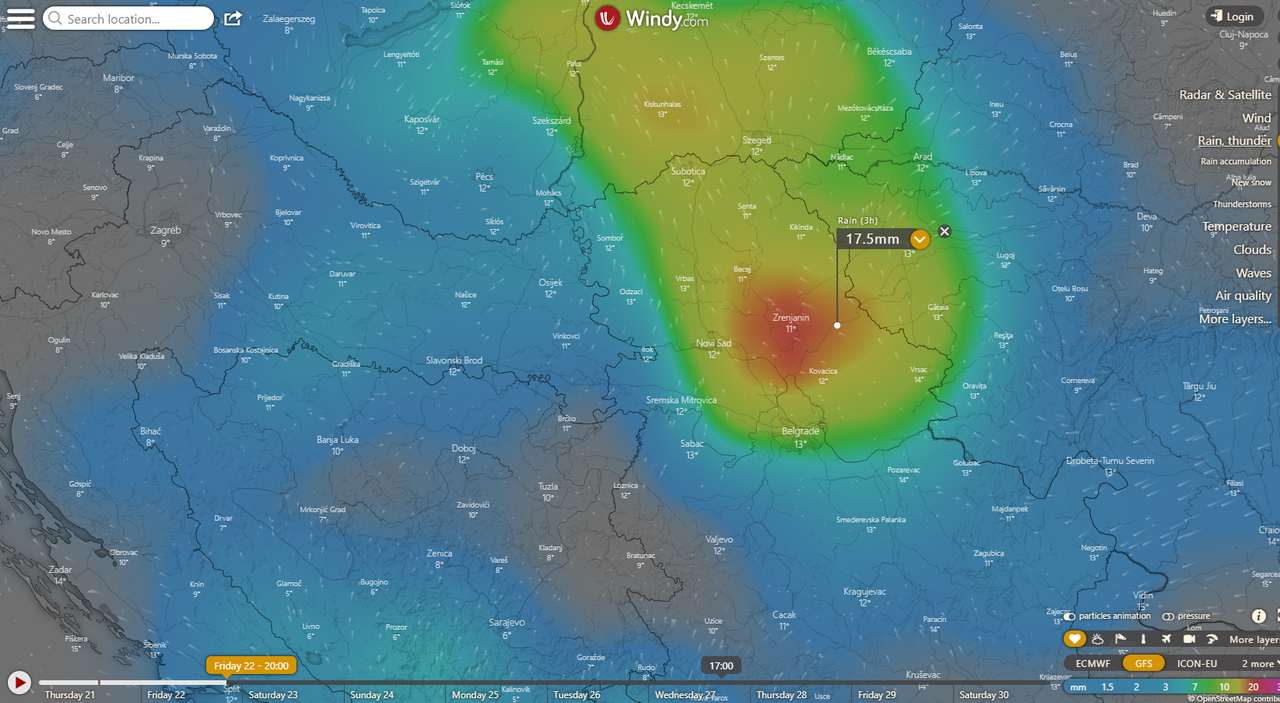This screenshot has height=703, width=1280.
Task: Close the 17.5mm rain picker
Action: click(944, 231)
